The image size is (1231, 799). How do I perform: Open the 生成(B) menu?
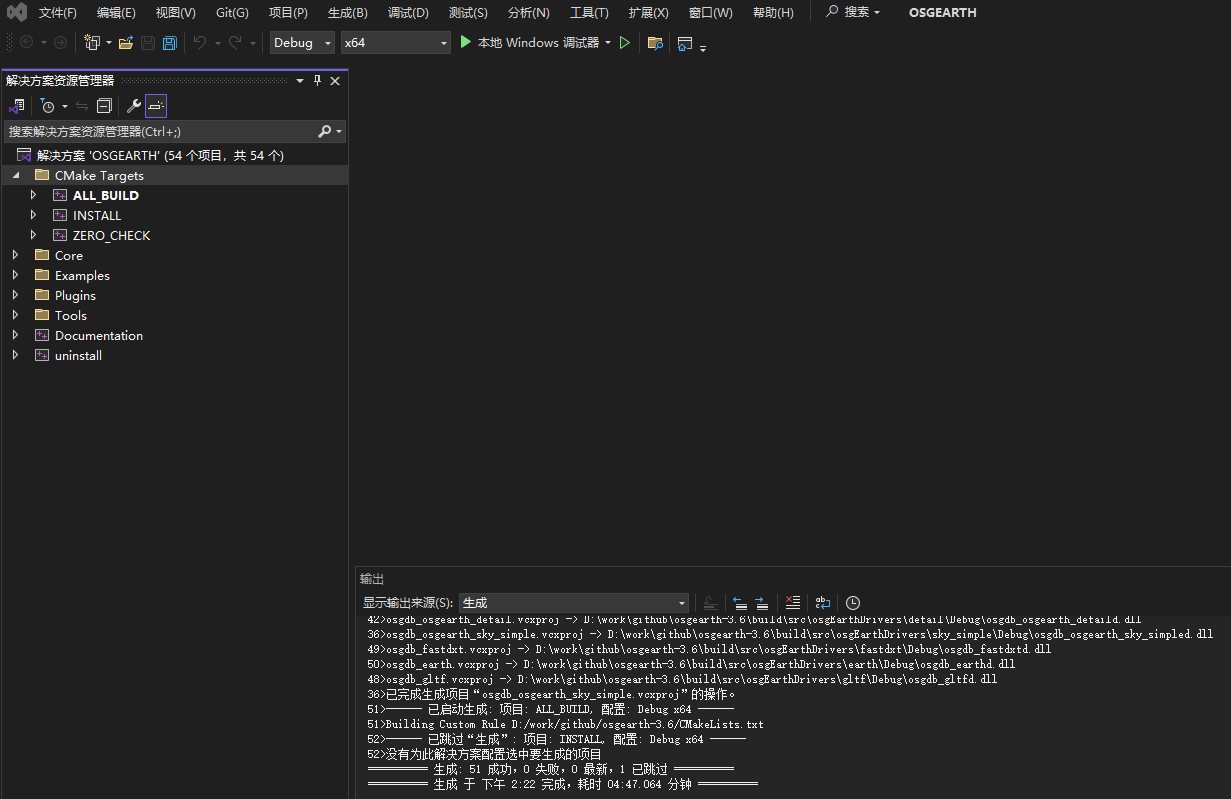(348, 13)
